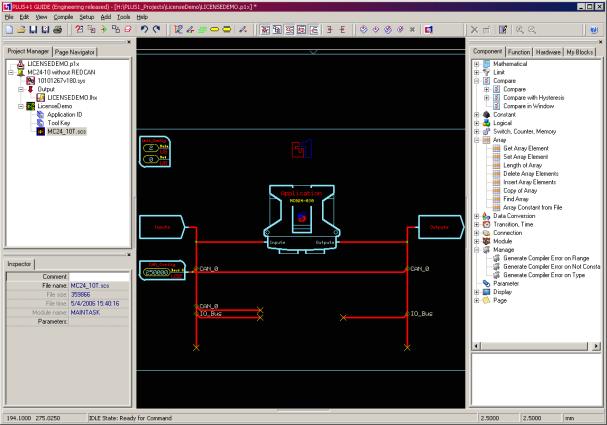Open the Setup menu
607x425 pixels.
click(87, 17)
